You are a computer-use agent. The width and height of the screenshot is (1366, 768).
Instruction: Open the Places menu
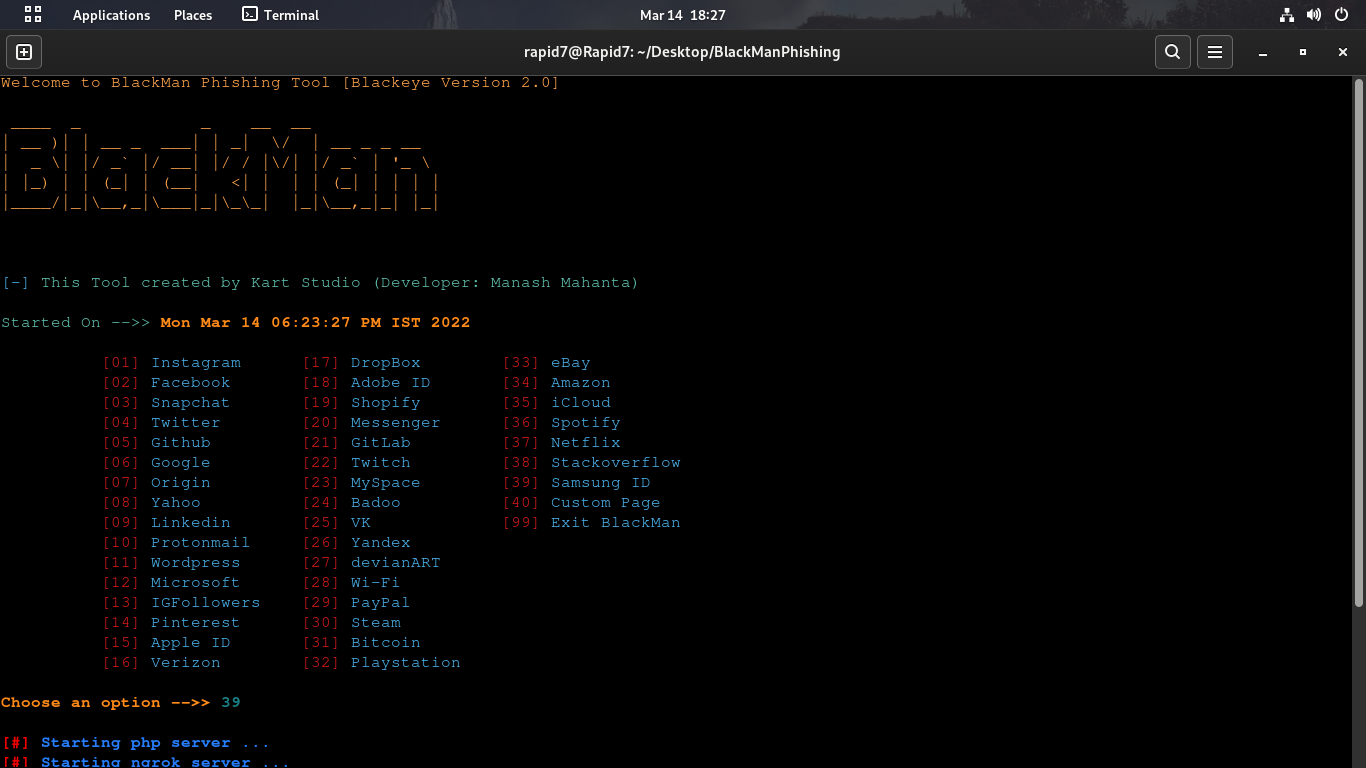coord(192,15)
